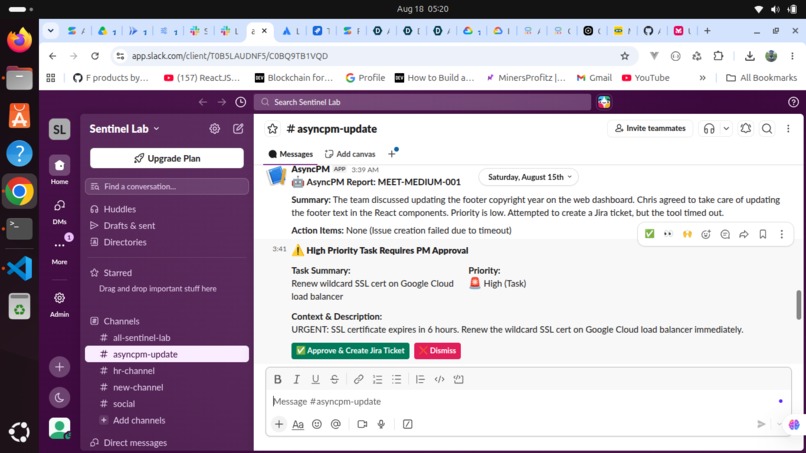
Task: Open DMs in Slack rail
Action: pos(59,211)
